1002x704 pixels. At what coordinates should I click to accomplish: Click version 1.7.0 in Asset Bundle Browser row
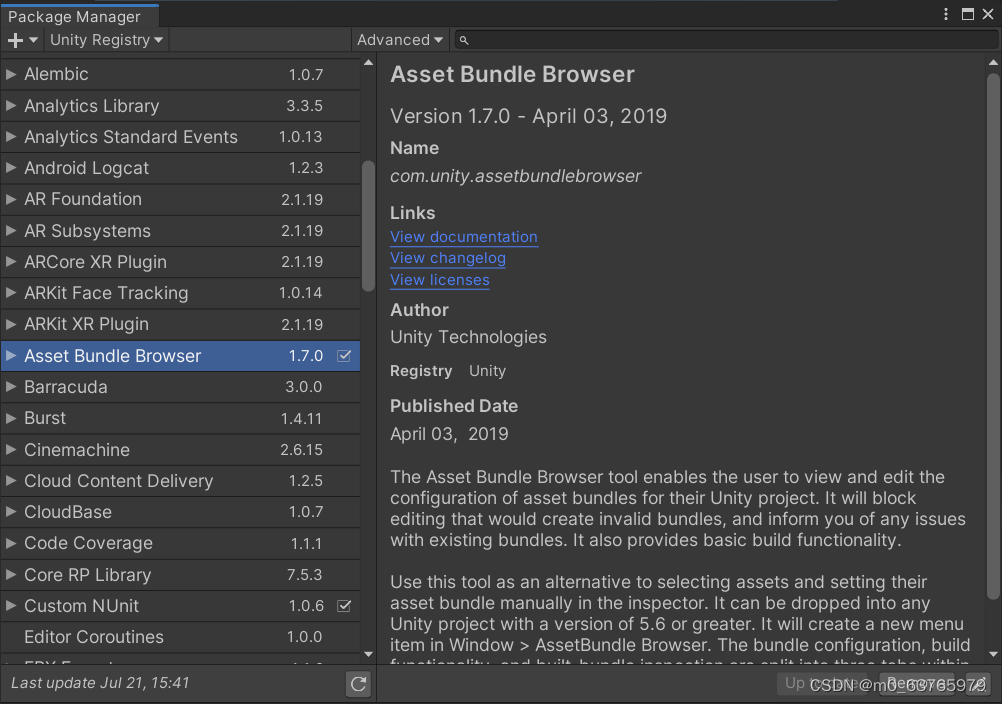pyautogui.click(x=305, y=356)
